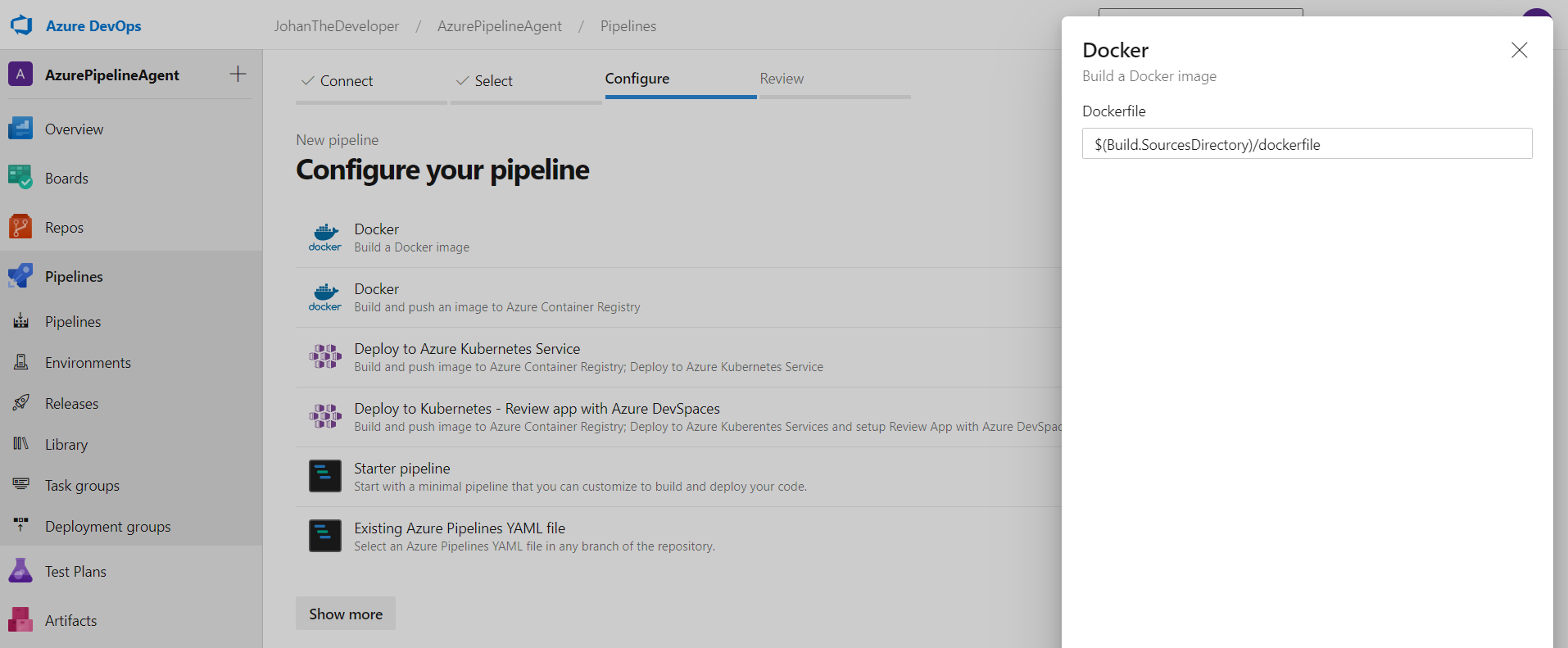Click the Environments icon
The height and width of the screenshot is (648, 1568).
click(x=21, y=362)
